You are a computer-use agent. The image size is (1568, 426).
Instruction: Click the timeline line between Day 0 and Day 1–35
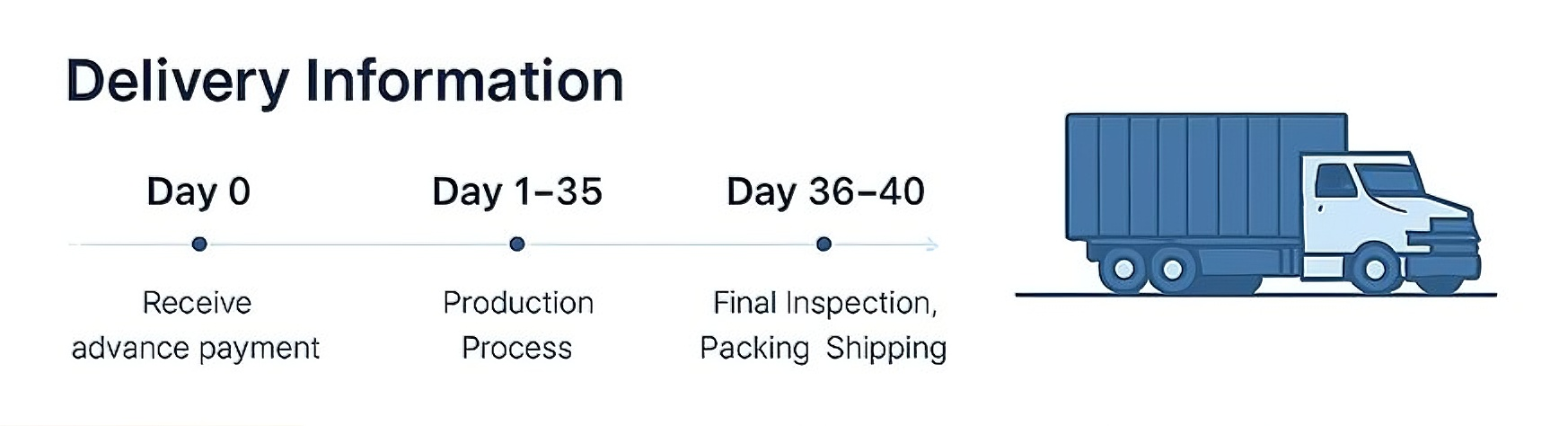[358, 244]
